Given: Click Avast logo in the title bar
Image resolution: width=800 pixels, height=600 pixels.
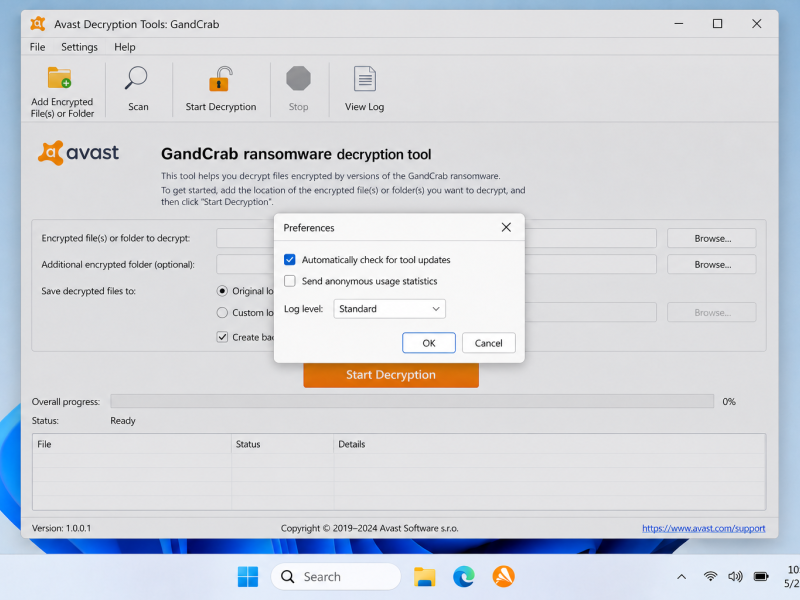Looking at the screenshot, I should click(x=38, y=23).
